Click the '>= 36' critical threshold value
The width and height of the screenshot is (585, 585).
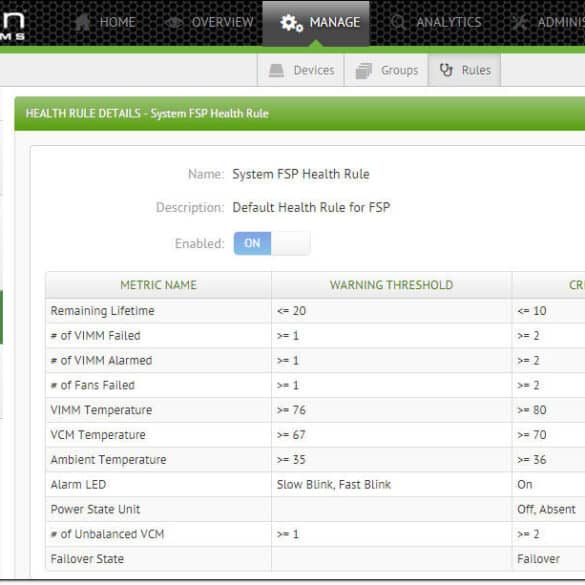point(532,460)
